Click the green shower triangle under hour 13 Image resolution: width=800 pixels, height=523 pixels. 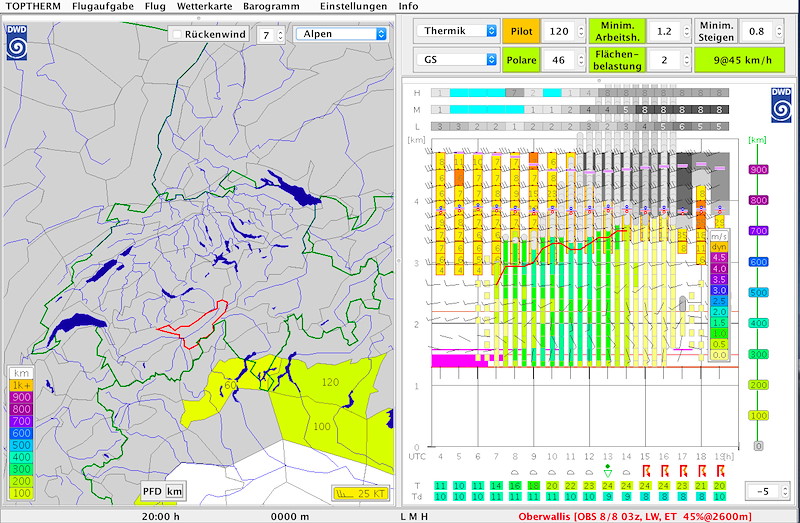tap(607, 471)
